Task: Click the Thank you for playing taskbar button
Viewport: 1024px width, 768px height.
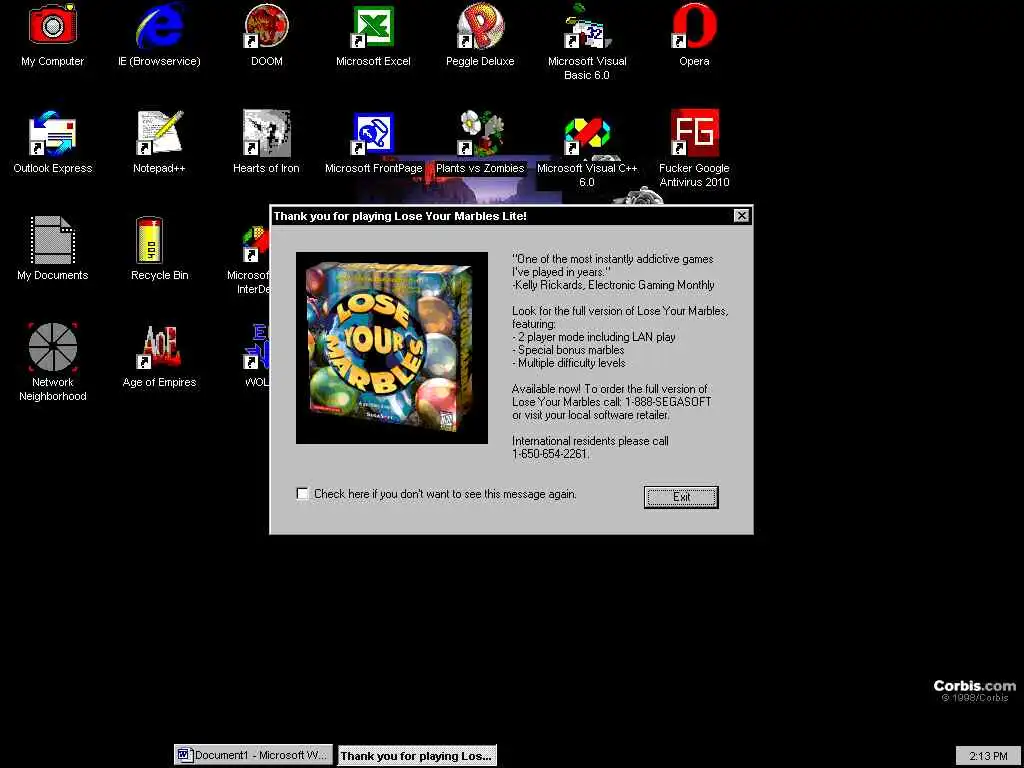Action: (417, 756)
